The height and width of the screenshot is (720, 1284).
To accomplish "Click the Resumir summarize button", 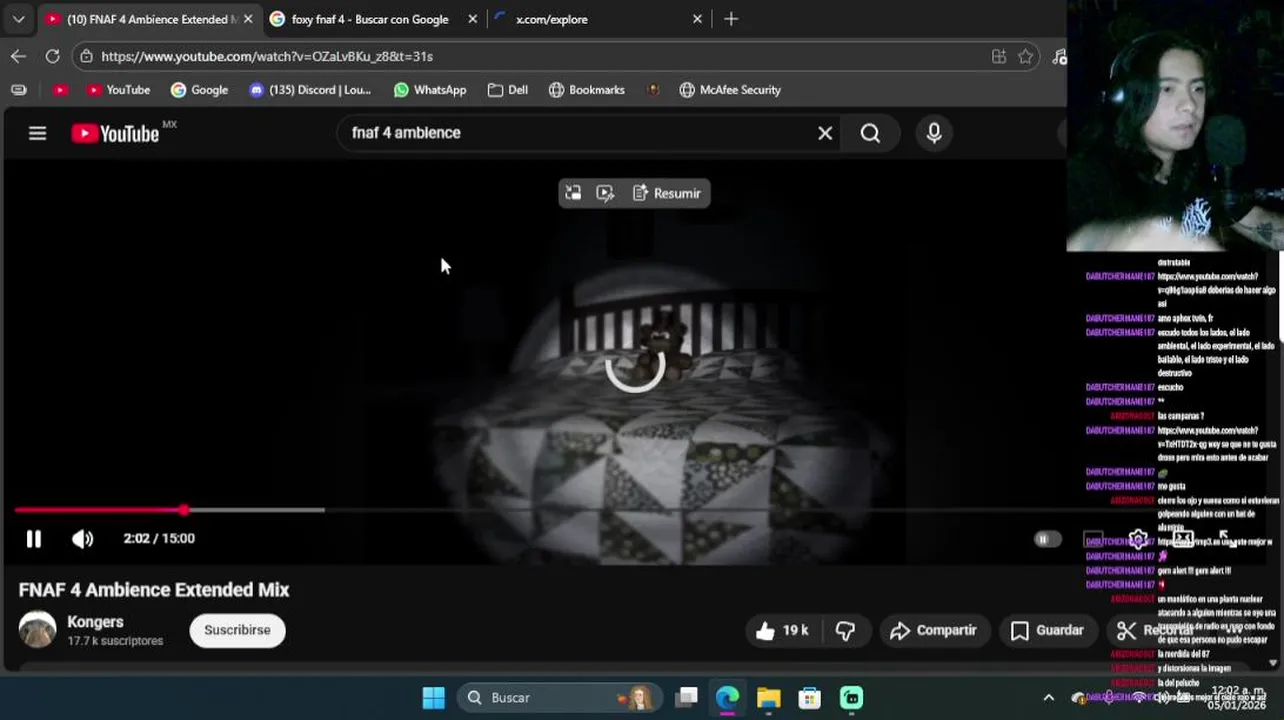I will 667,193.
